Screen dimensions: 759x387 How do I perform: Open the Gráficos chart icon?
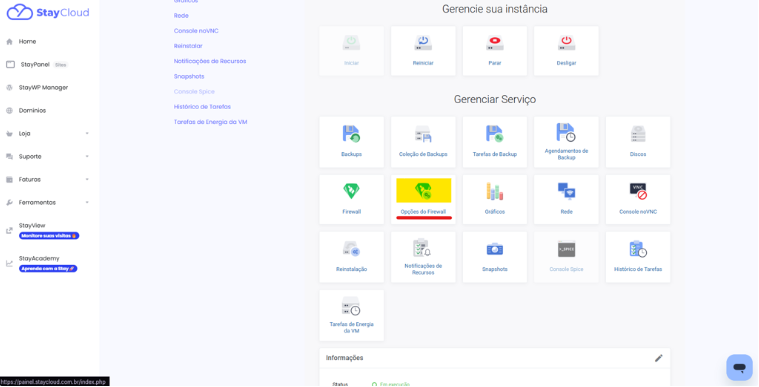tap(495, 191)
